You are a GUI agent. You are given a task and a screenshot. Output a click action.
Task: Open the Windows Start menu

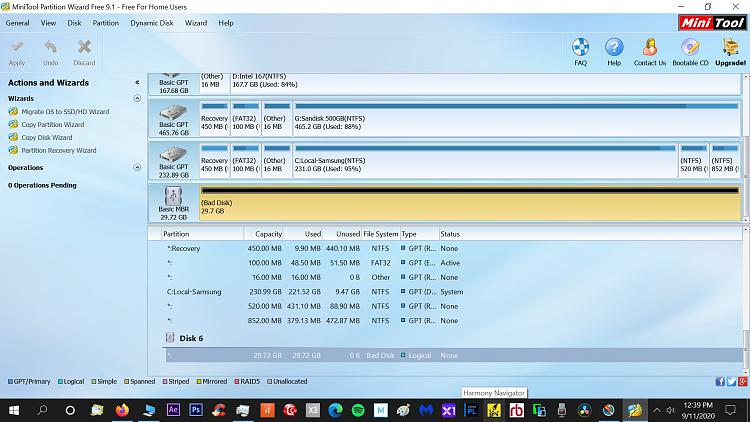pyautogui.click(x=14, y=410)
